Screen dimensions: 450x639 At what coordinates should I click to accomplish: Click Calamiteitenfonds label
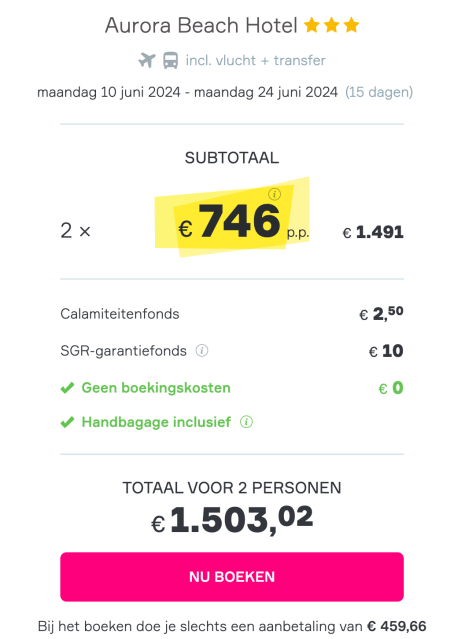click(120, 314)
